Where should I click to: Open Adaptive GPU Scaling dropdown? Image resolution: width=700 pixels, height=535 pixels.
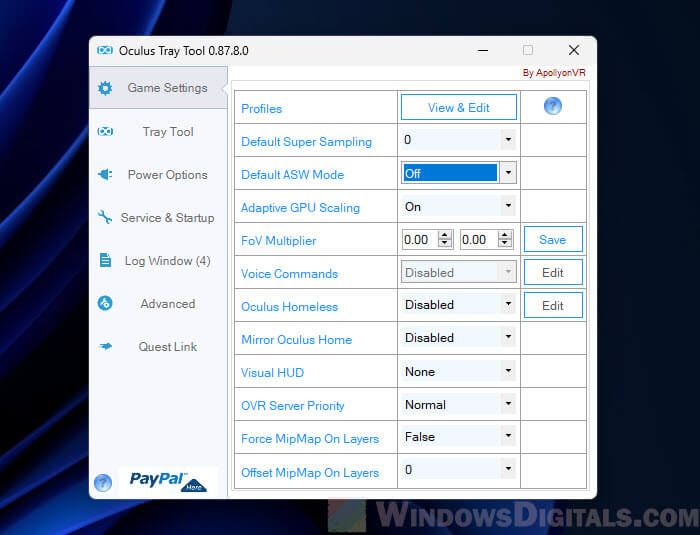508,206
